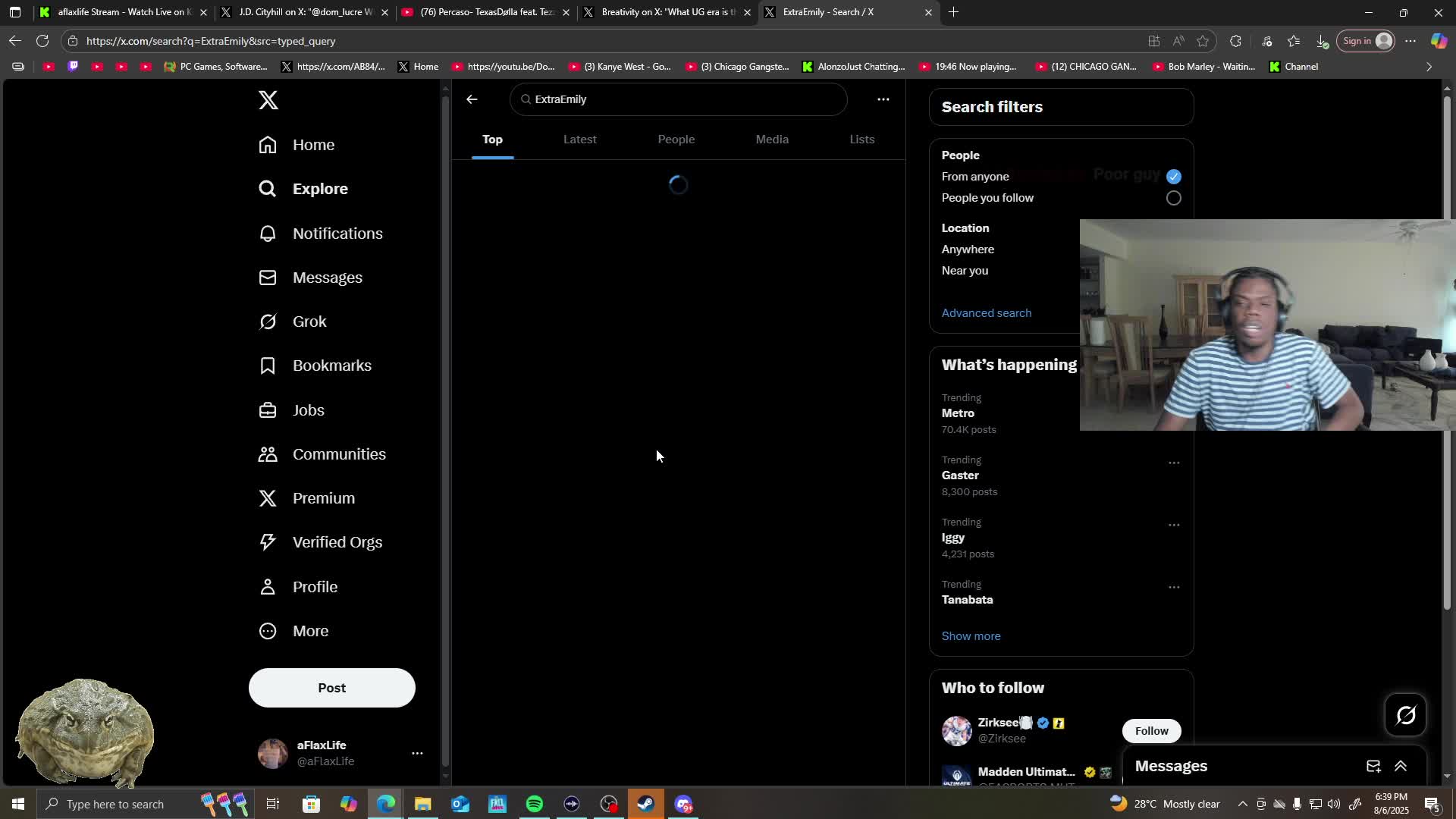
Task: Open more options for Tanabata trend
Action: 1174,587
